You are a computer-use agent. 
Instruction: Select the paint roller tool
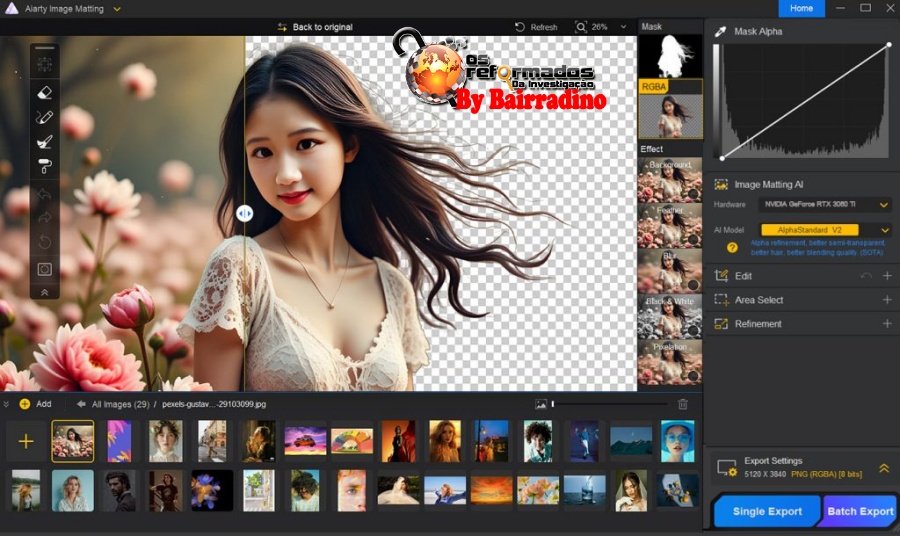tap(44, 166)
